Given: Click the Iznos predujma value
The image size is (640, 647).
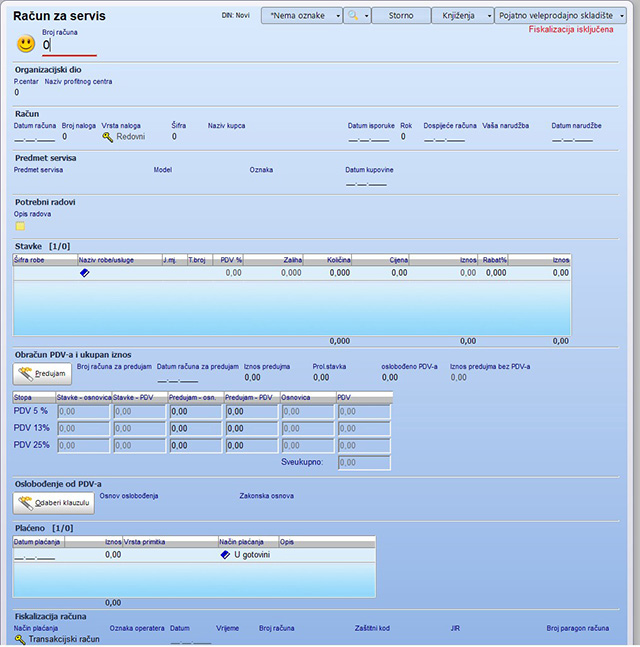Looking at the screenshot, I should (253, 378).
